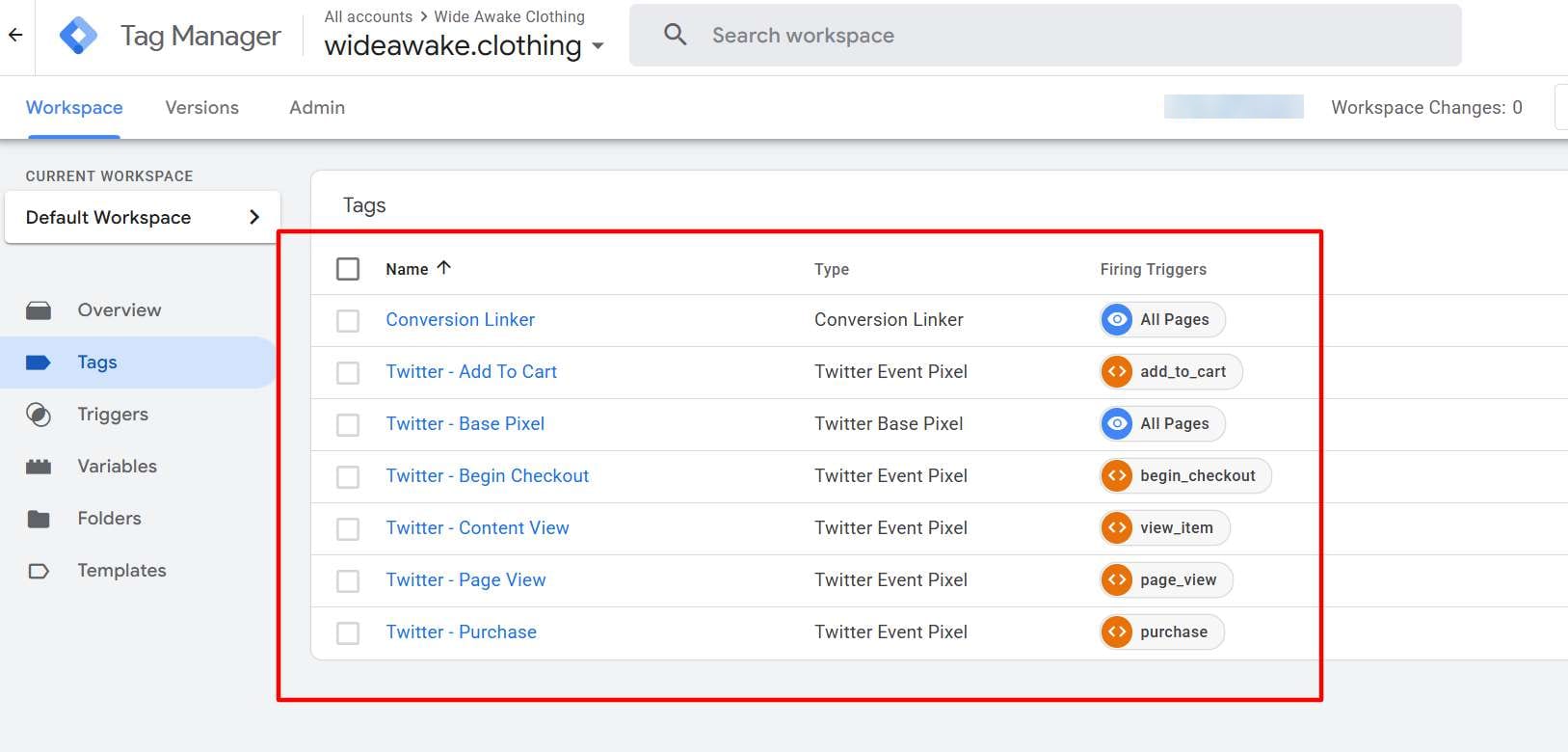Switch to the Versions tab
The width and height of the screenshot is (1568, 752).
point(202,107)
